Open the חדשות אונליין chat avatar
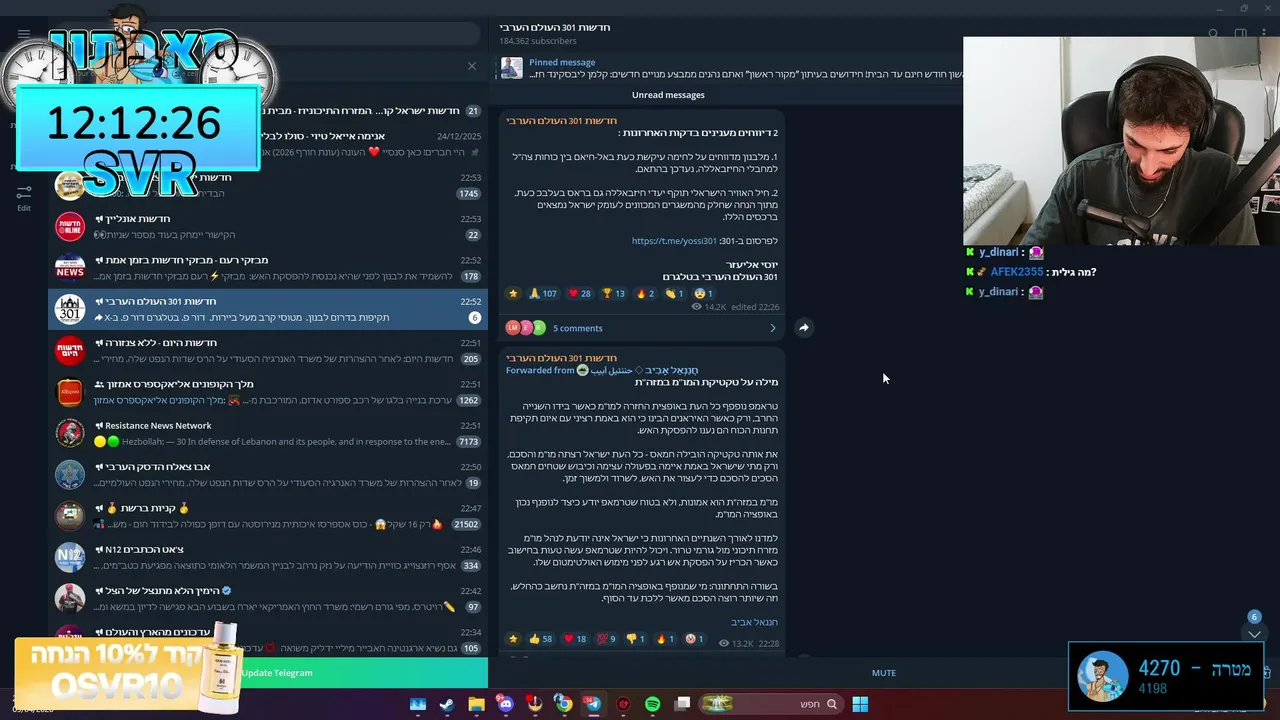The width and height of the screenshot is (1280, 720). pos(69,227)
